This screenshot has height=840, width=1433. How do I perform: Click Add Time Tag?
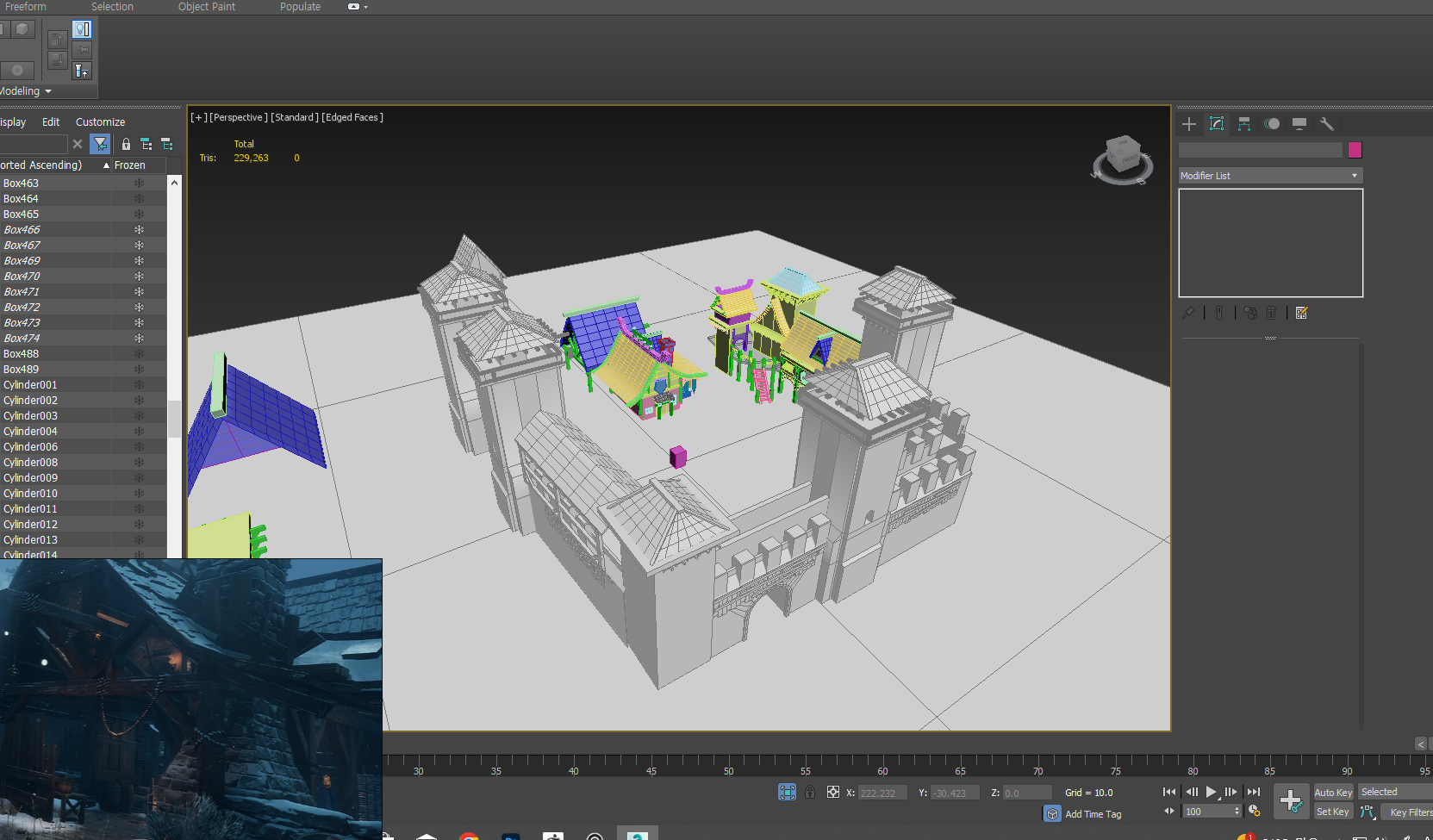1093,814
